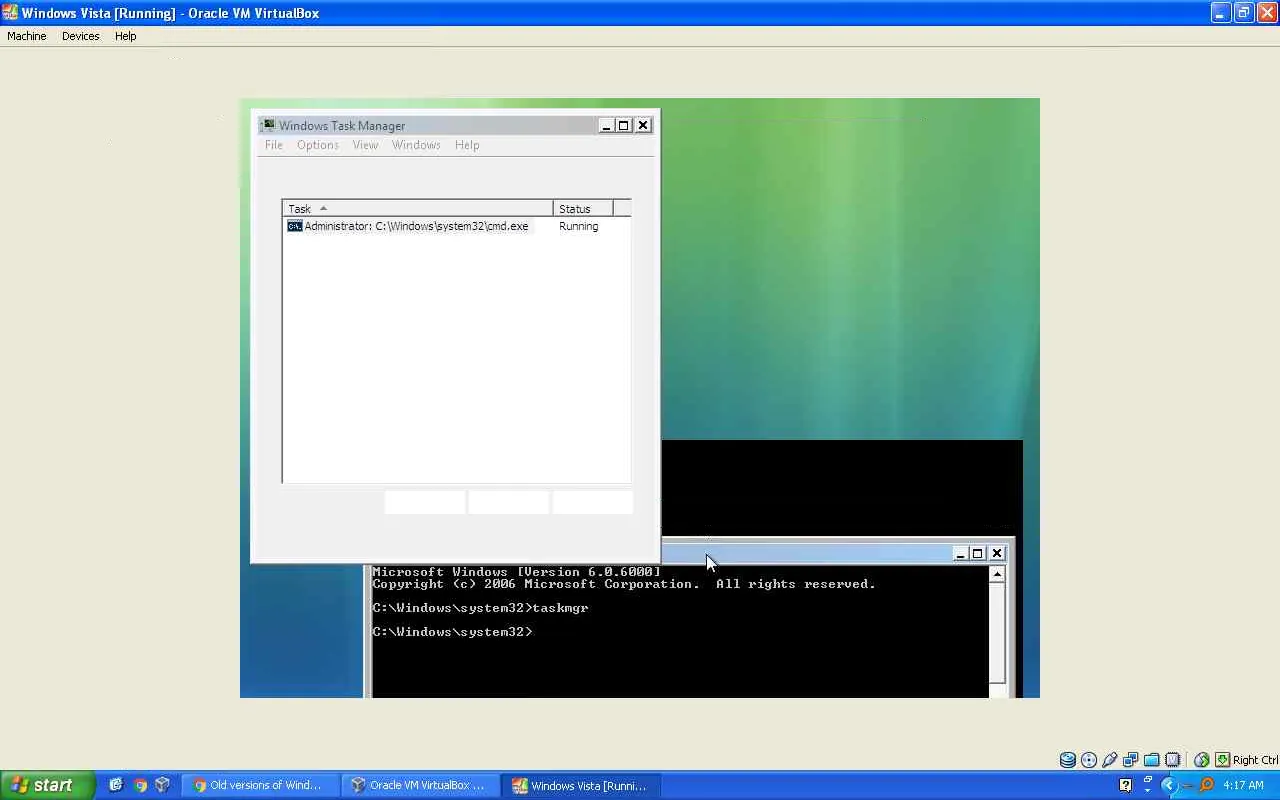Launch VirtualBox from the quick launch bar

pyautogui.click(x=163, y=785)
